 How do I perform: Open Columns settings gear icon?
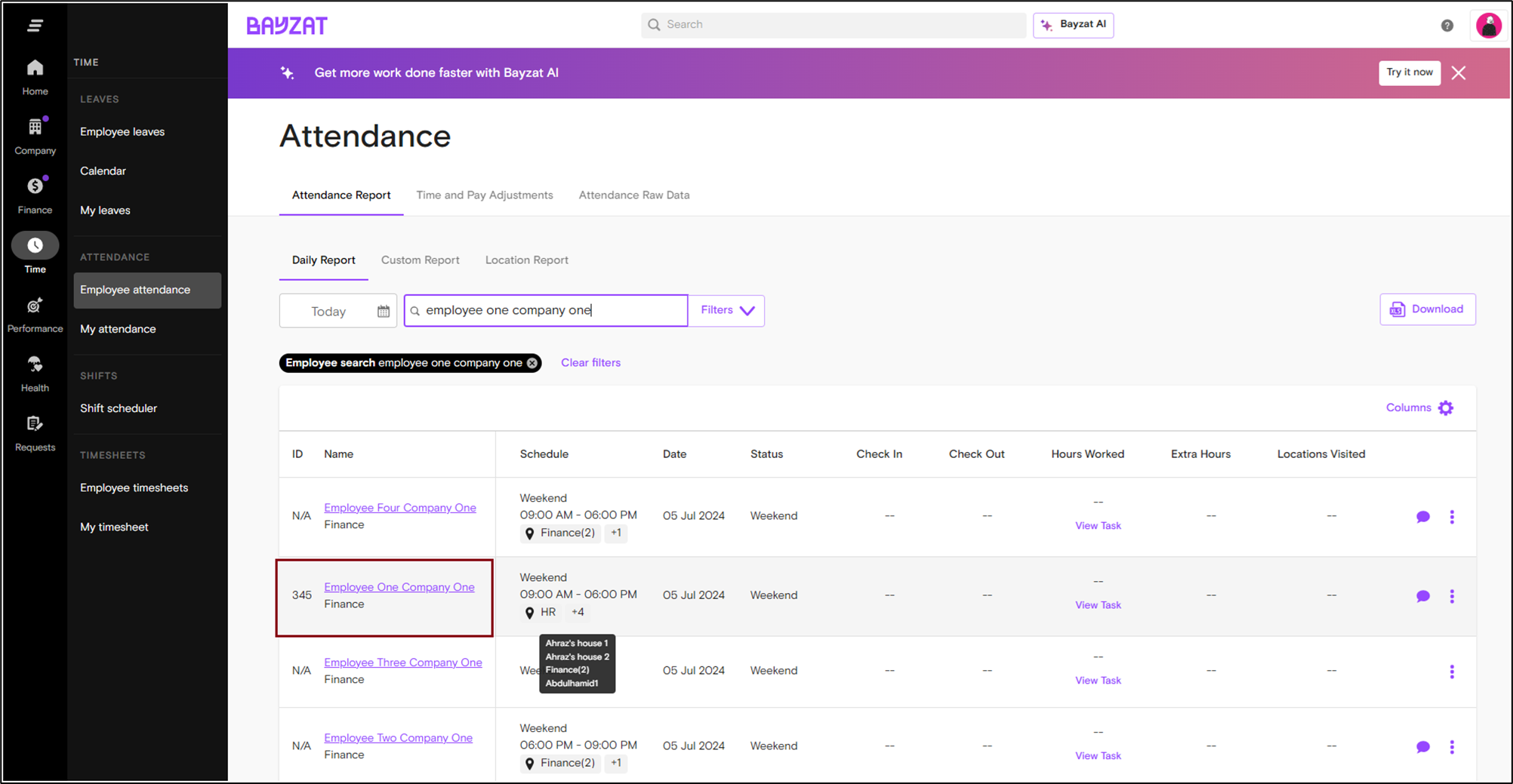(1445, 408)
